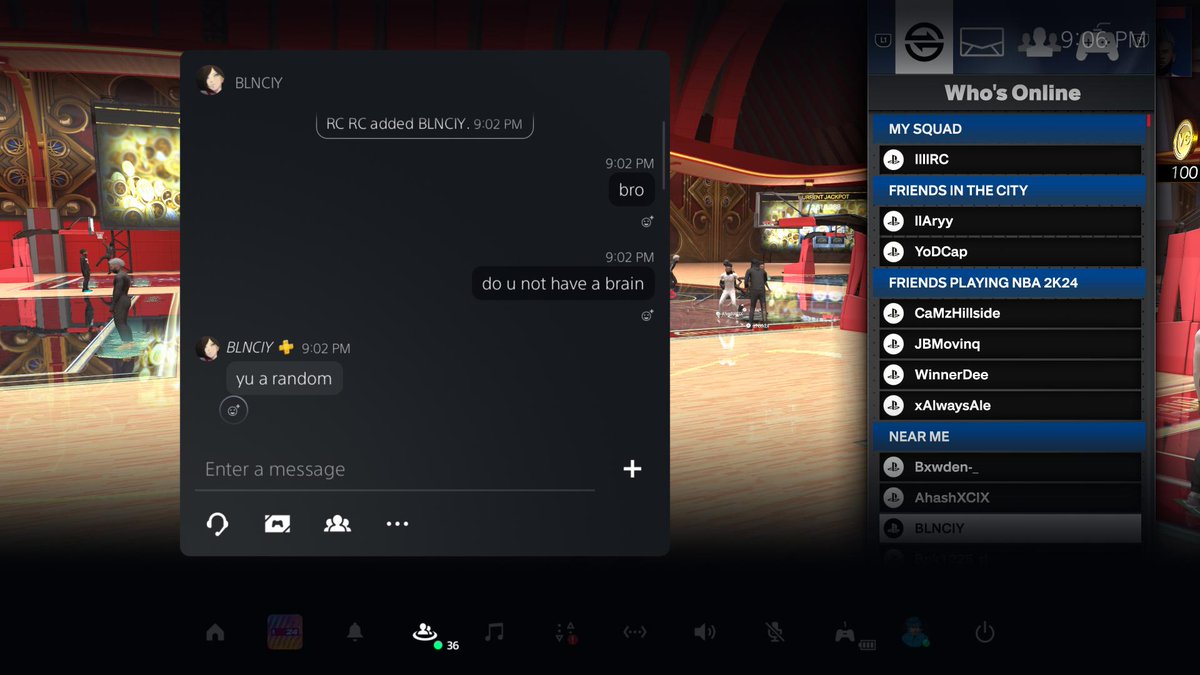The width and height of the screenshot is (1200, 675).
Task: Select the music control icon
Action: point(494,631)
